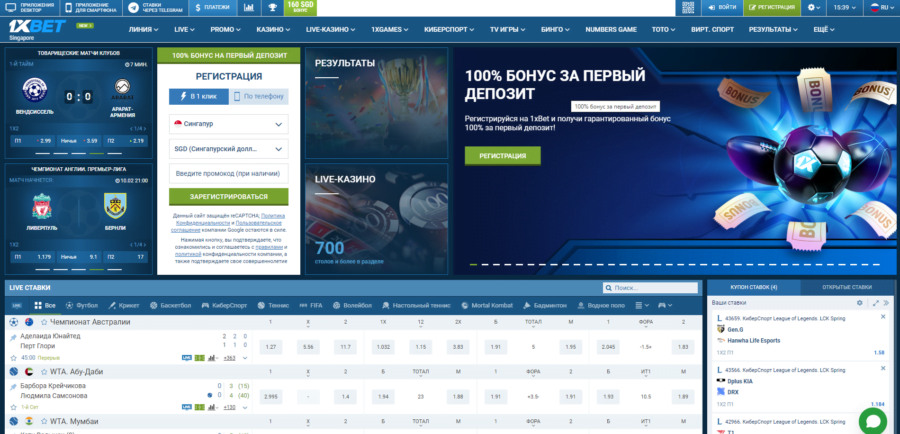Filter live bets by Баскетбол
The width and height of the screenshot is (900, 434).
pos(170,305)
